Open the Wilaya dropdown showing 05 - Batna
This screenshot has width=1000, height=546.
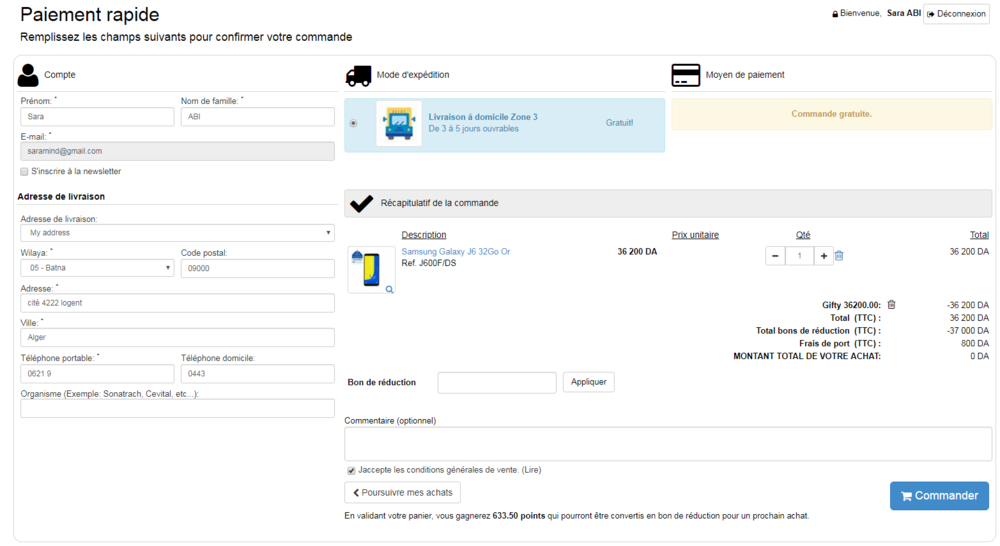point(97,268)
